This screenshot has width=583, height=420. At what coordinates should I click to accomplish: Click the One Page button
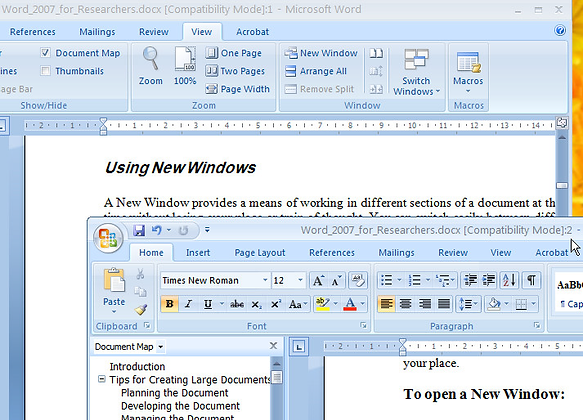pos(234,53)
